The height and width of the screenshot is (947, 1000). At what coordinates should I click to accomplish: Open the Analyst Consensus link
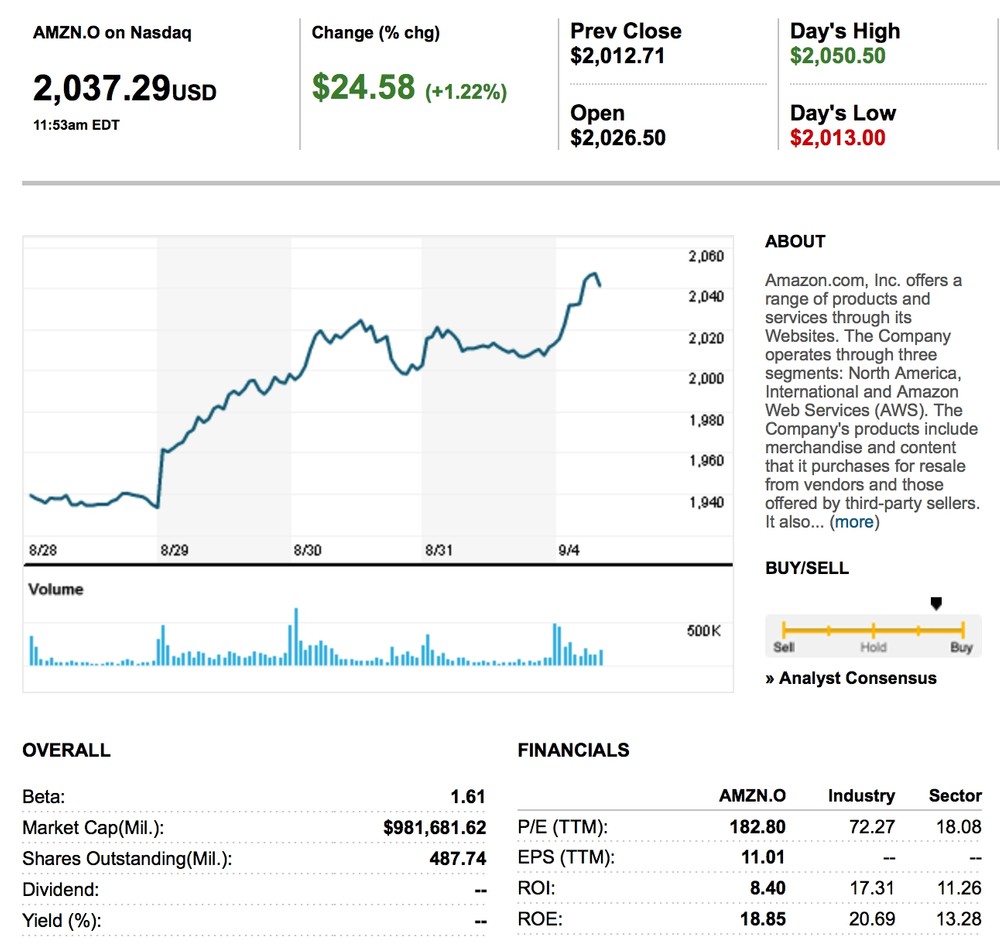point(851,678)
